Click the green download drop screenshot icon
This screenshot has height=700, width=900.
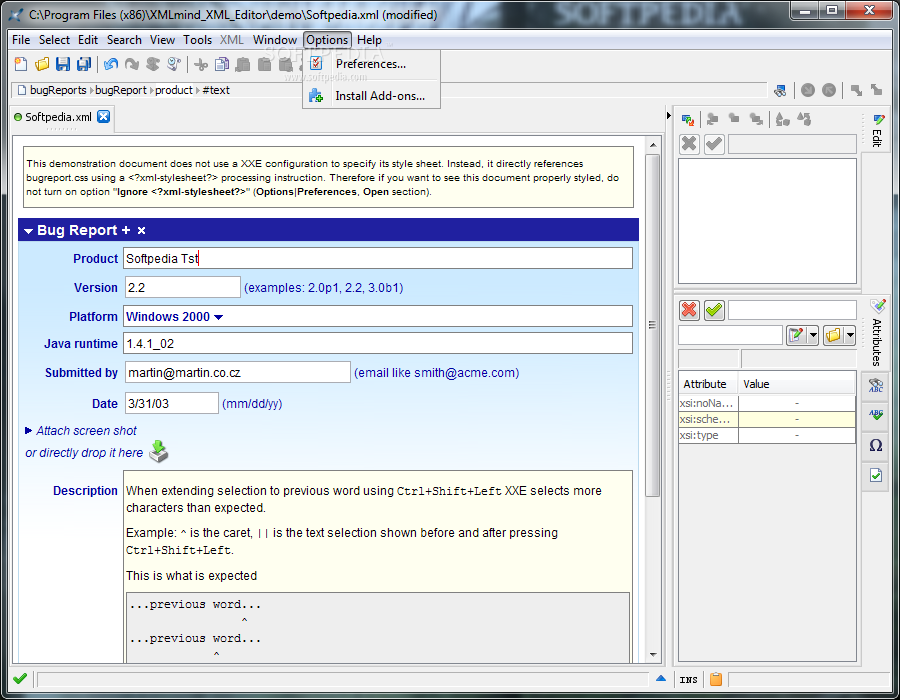click(158, 452)
